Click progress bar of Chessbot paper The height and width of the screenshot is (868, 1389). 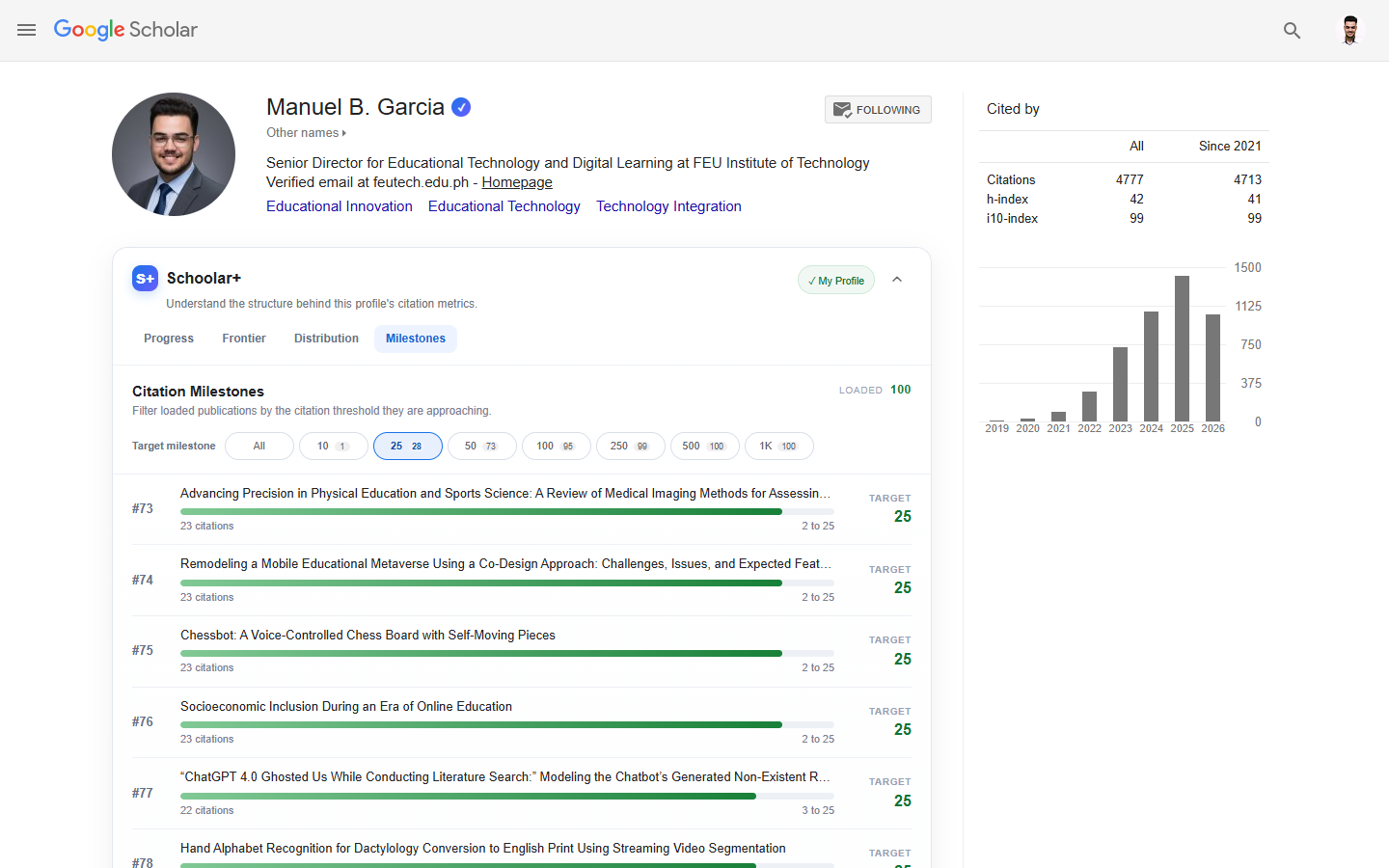[507, 654]
